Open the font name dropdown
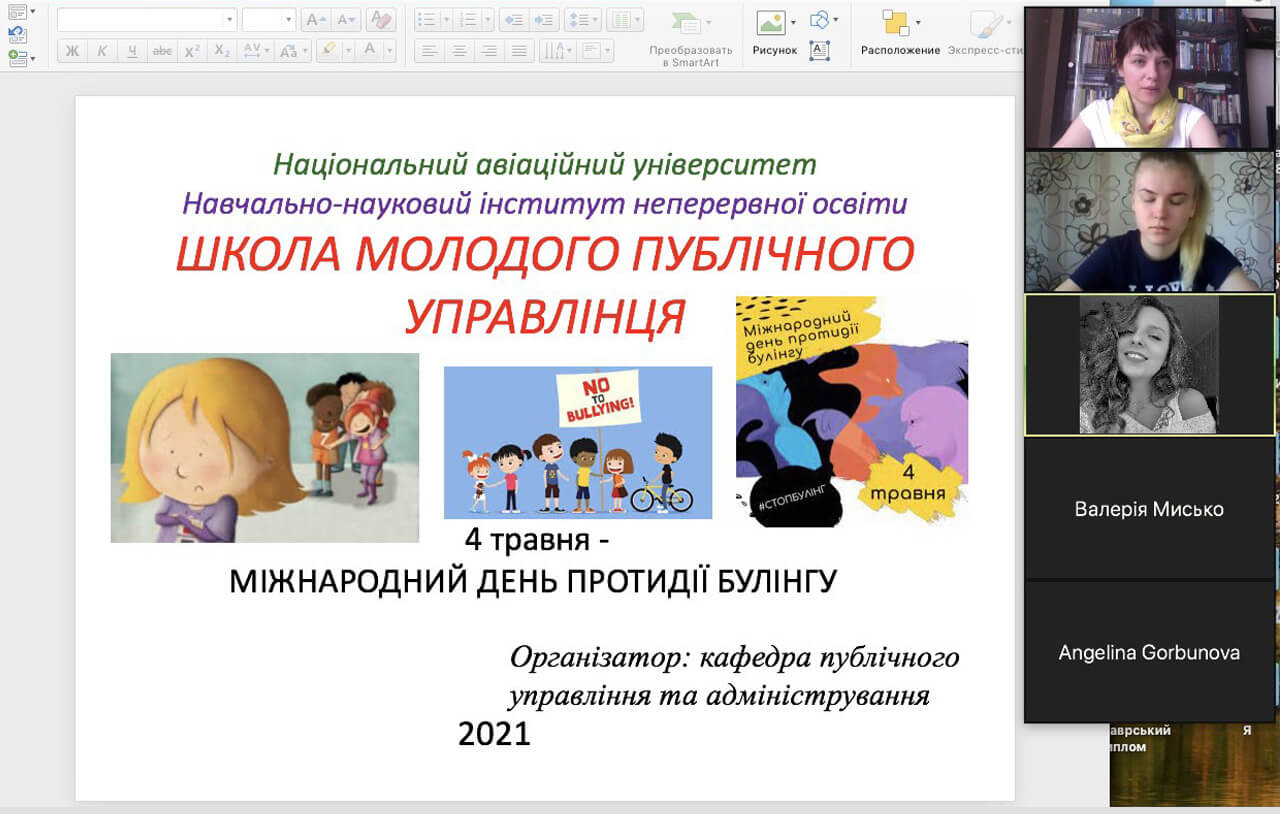 click(230, 20)
